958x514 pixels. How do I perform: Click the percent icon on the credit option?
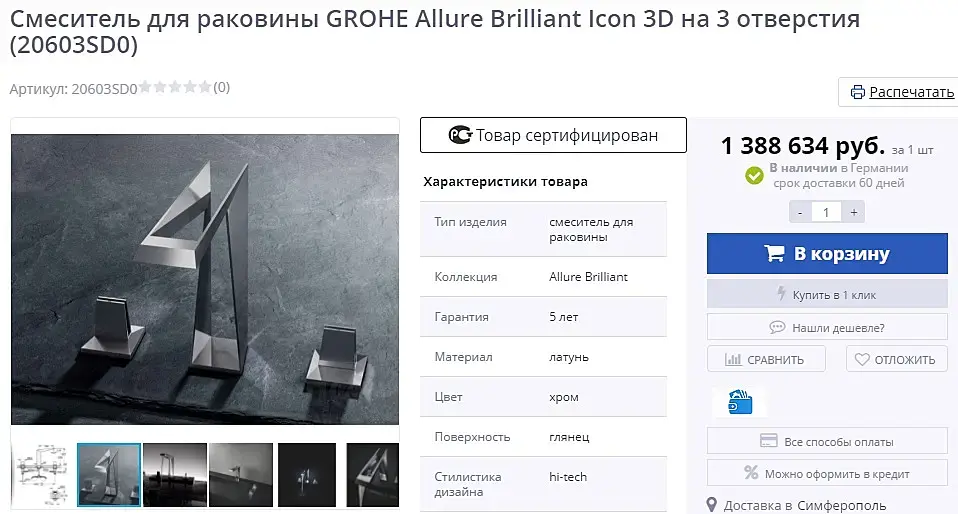tap(751, 472)
